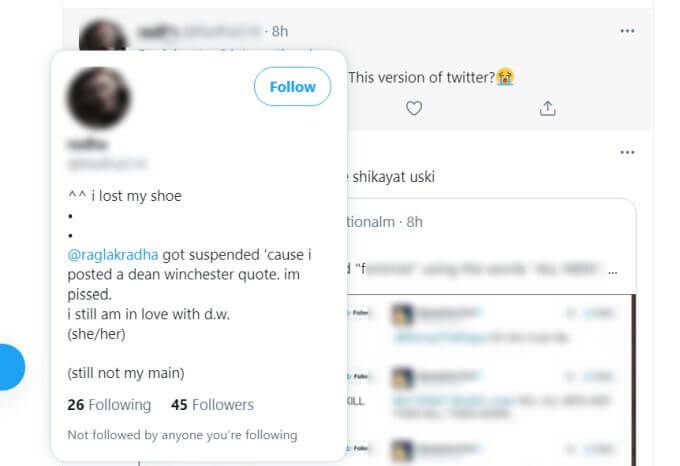This screenshot has height=466, width=680.
Task: Share the tweet using the upload icon
Action: click(x=547, y=108)
